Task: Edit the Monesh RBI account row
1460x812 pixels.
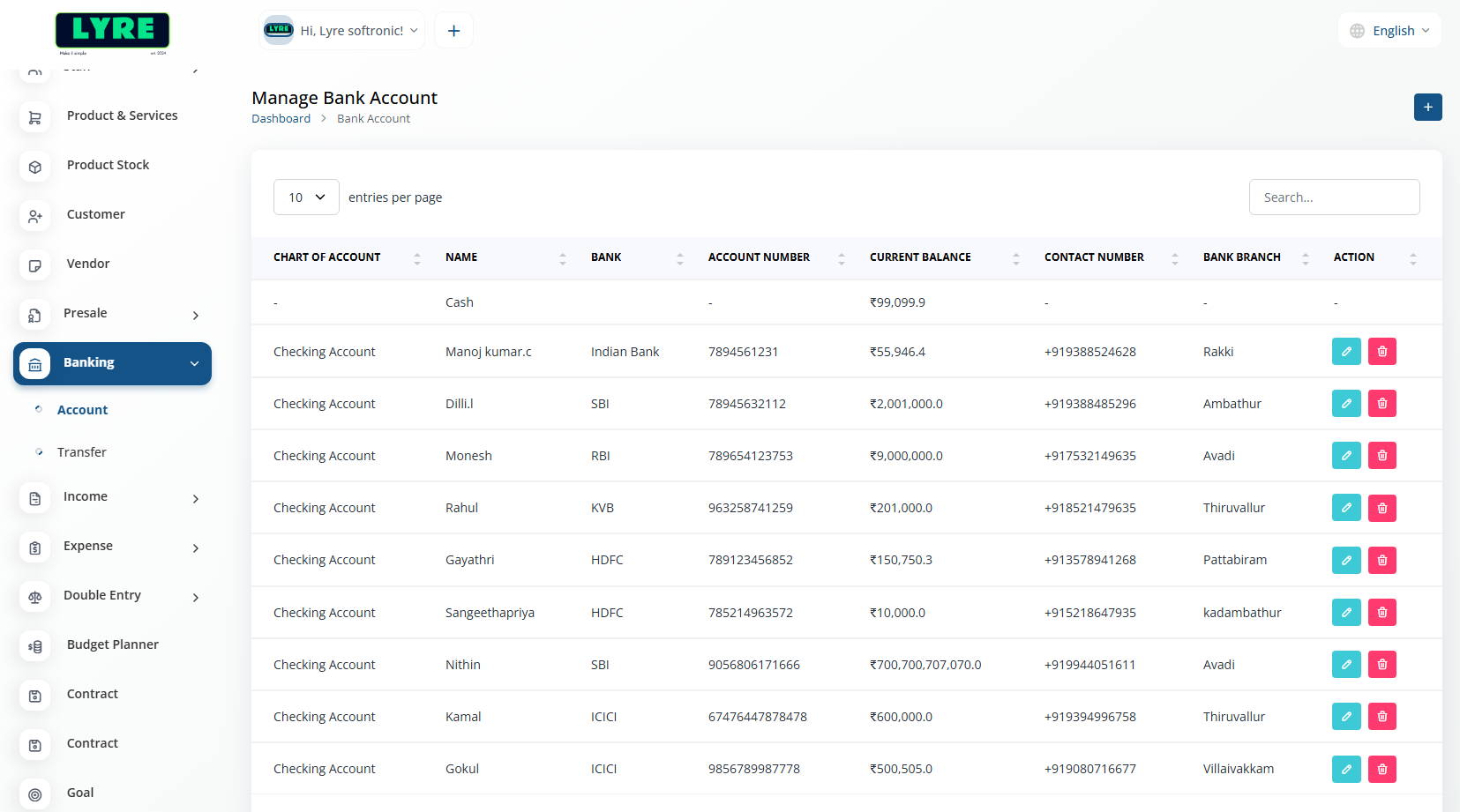Action: (x=1345, y=456)
